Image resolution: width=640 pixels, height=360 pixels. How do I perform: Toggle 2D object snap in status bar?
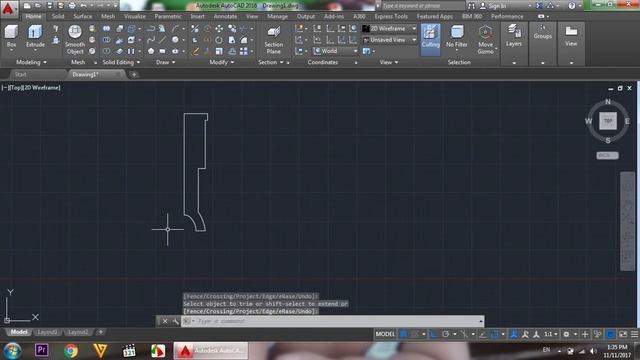click(495, 334)
